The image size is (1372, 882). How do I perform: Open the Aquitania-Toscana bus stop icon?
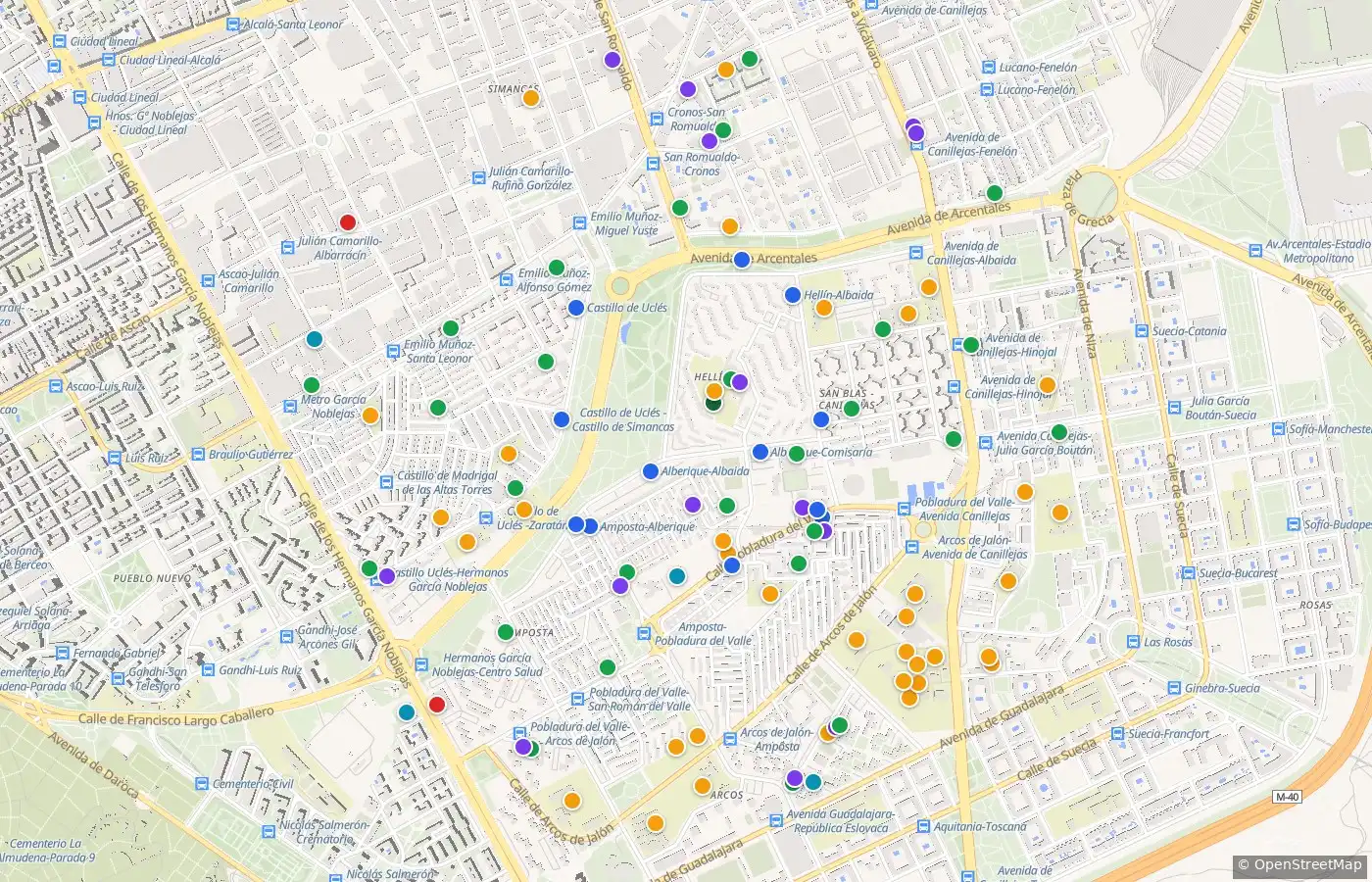click(923, 826)
